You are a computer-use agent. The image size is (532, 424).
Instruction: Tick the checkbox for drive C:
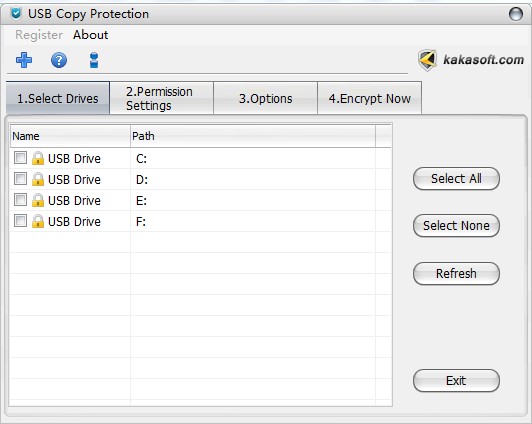(x=20, y=158)
